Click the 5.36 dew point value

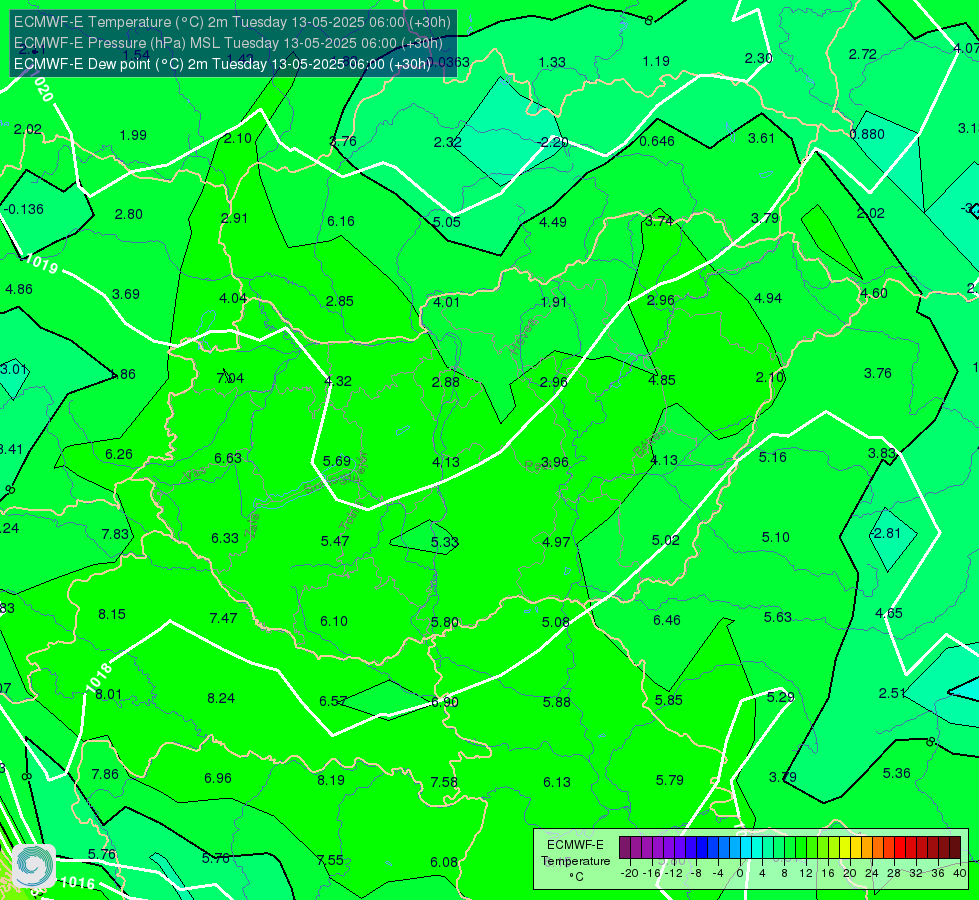pyautogui.click(x=897, y=774)
